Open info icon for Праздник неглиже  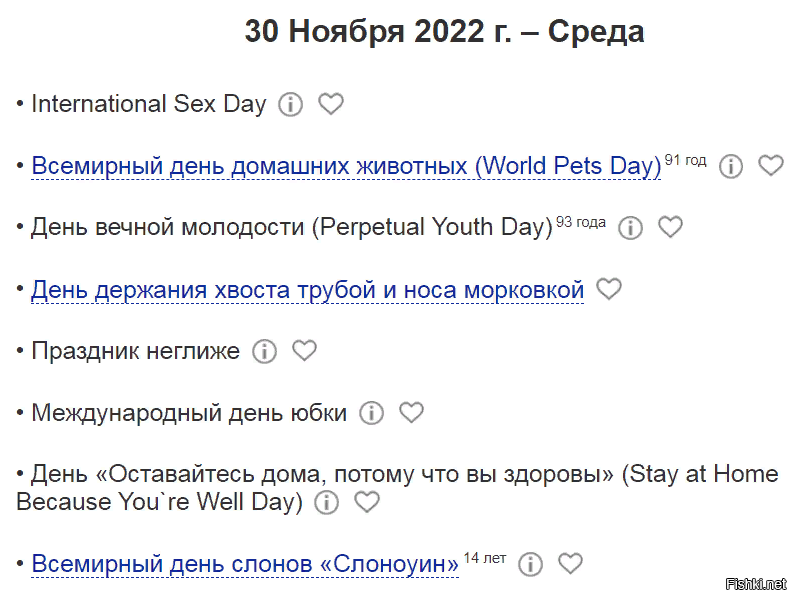tap(264, 351)
